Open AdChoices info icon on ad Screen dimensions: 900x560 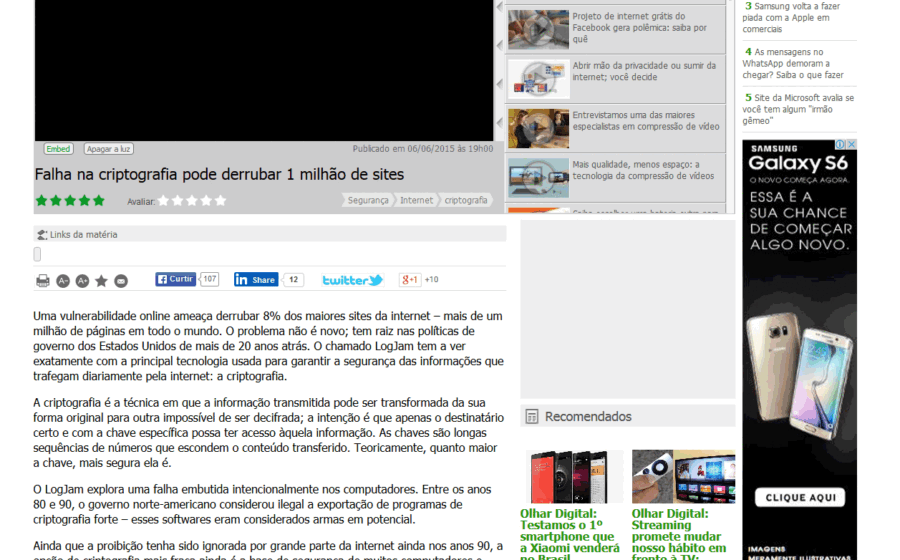(x=840, y=145)
